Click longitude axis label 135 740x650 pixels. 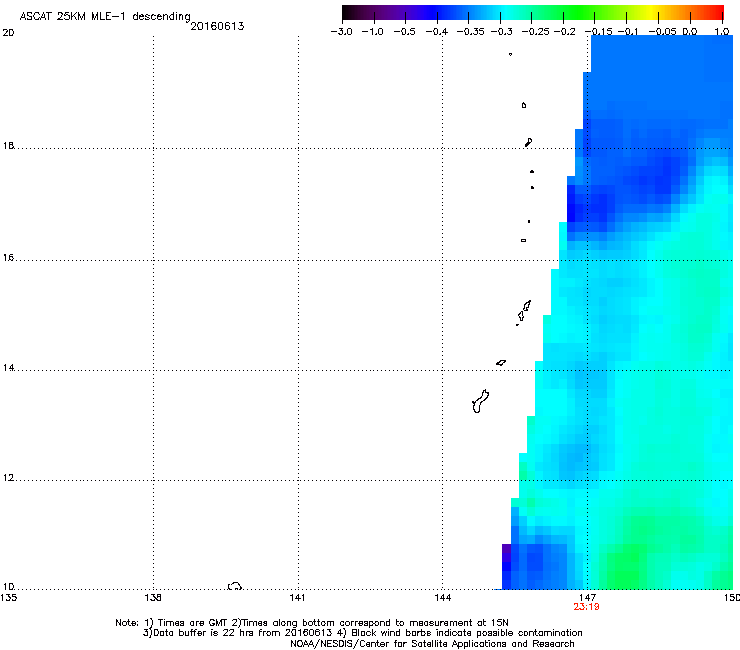9,598
